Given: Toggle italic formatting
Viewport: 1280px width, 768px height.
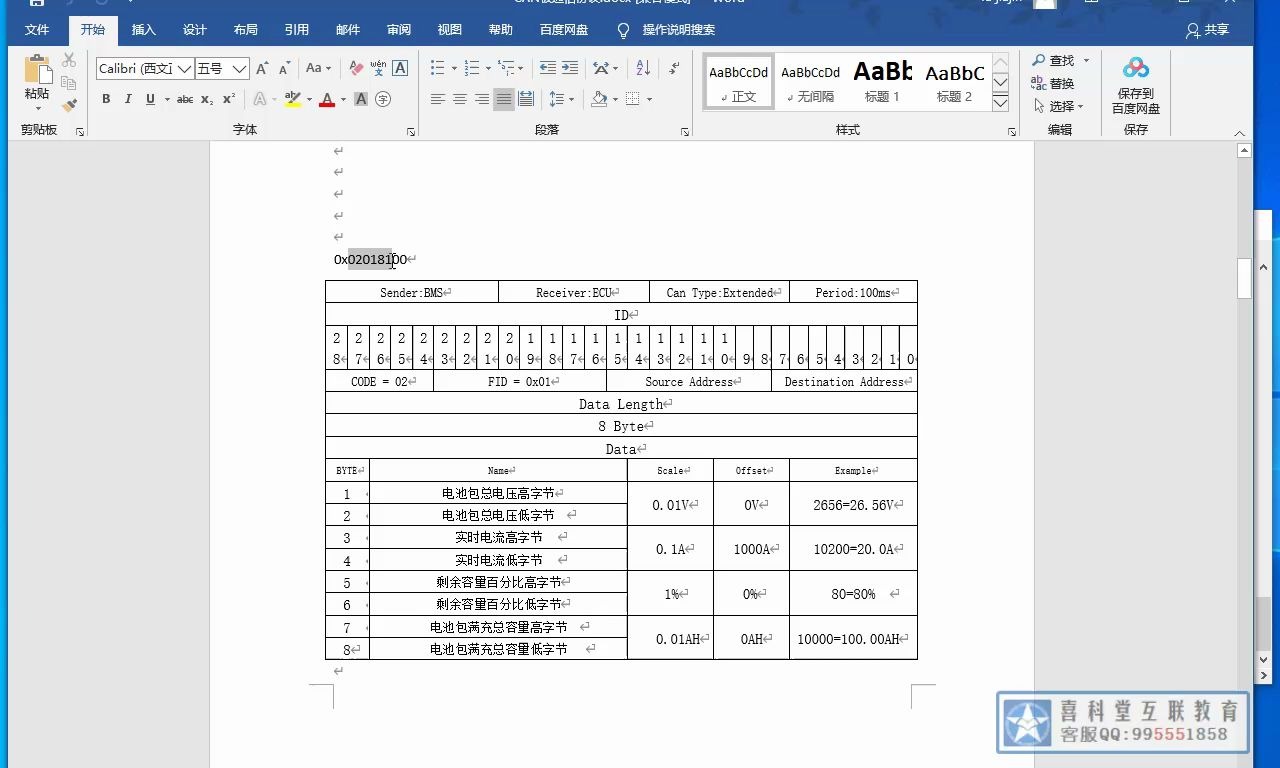Looking at the screenshot, I should pyautogui.click(x=128, y=99).
